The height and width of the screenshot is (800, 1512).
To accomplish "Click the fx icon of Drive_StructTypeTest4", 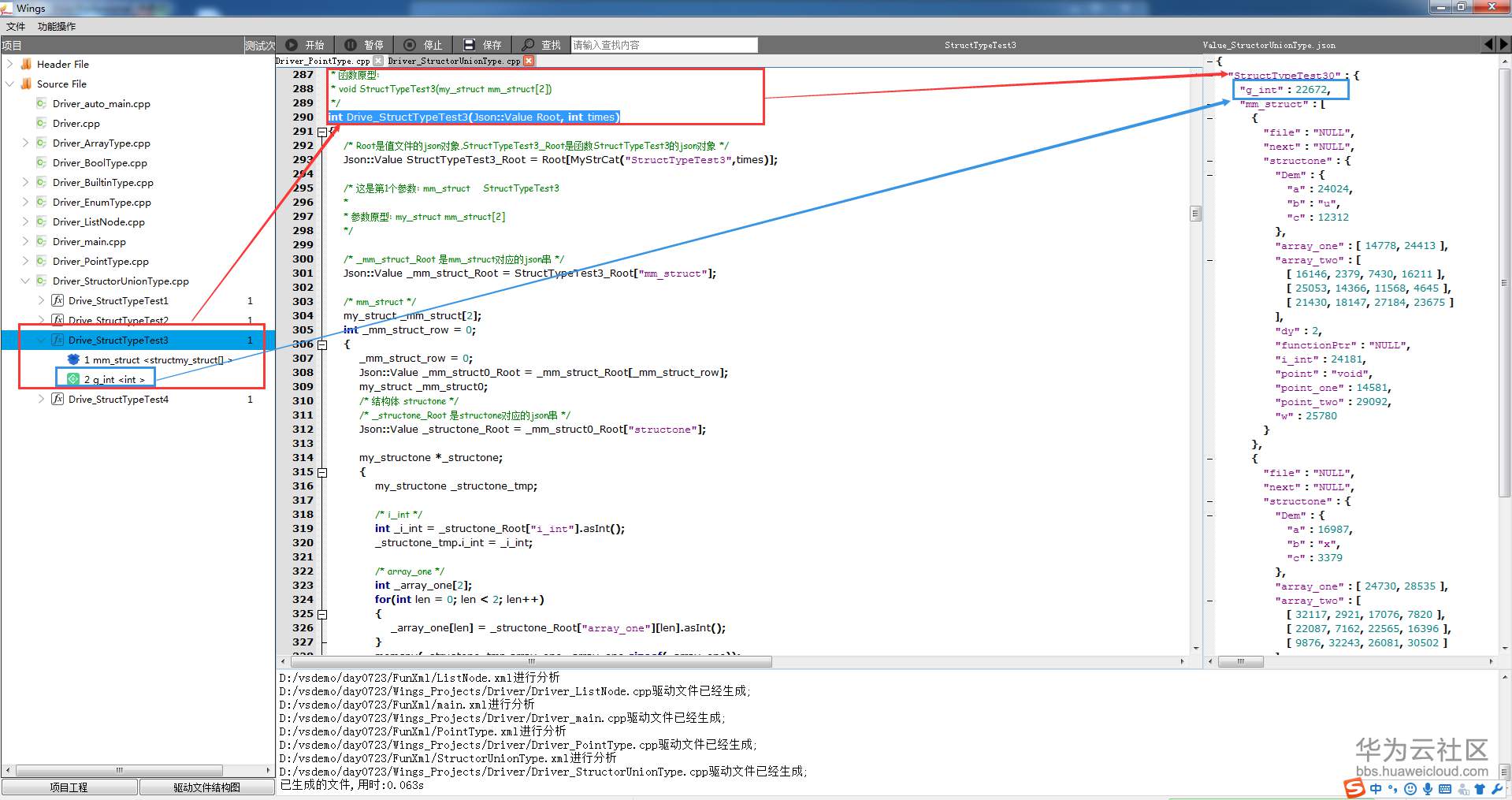I will [58, 399].
